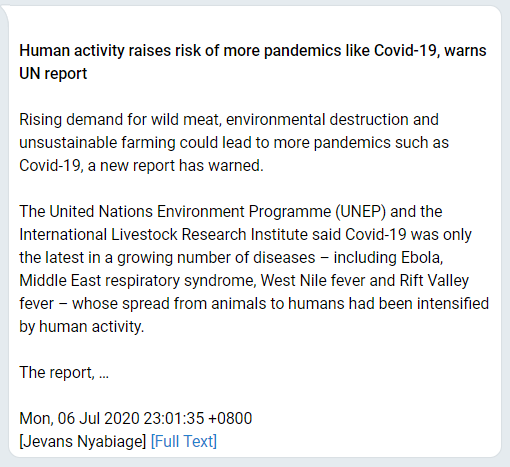The width and height of the screenshot is (510, 467).
Task: Click the truncated text 'The report, …'
Action: tap(64, 372)
